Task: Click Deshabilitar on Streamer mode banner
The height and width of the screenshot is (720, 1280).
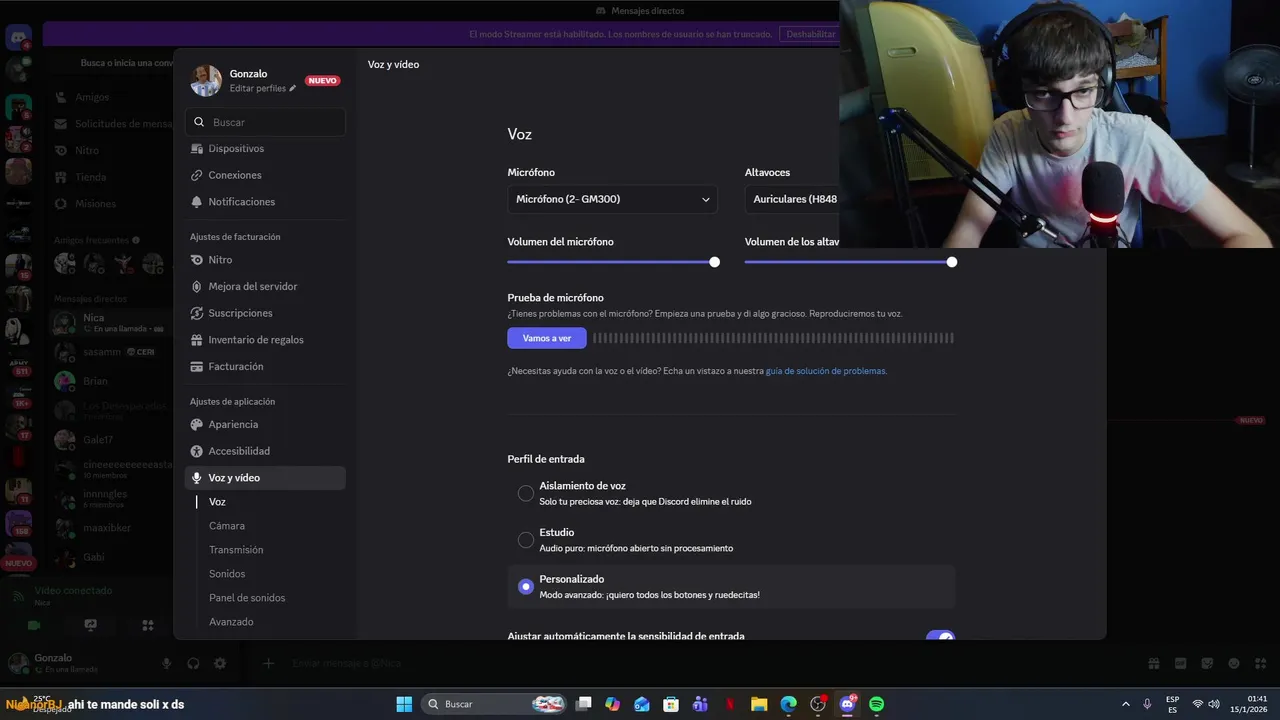Action: pos(809,34)
